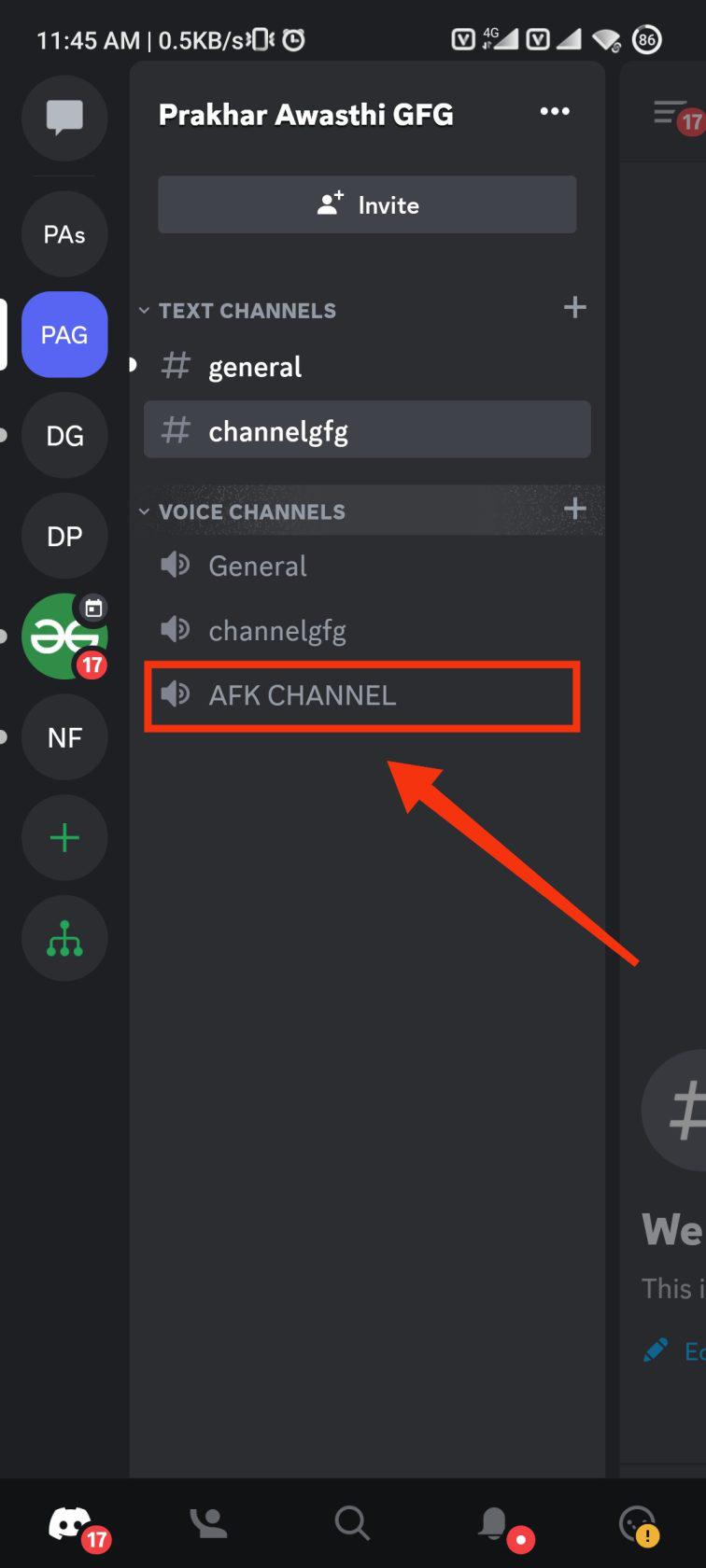Open the GeeksforGeeks green server icon
The width and height of the screenshot is (706, 1568).
click(64, 637)
